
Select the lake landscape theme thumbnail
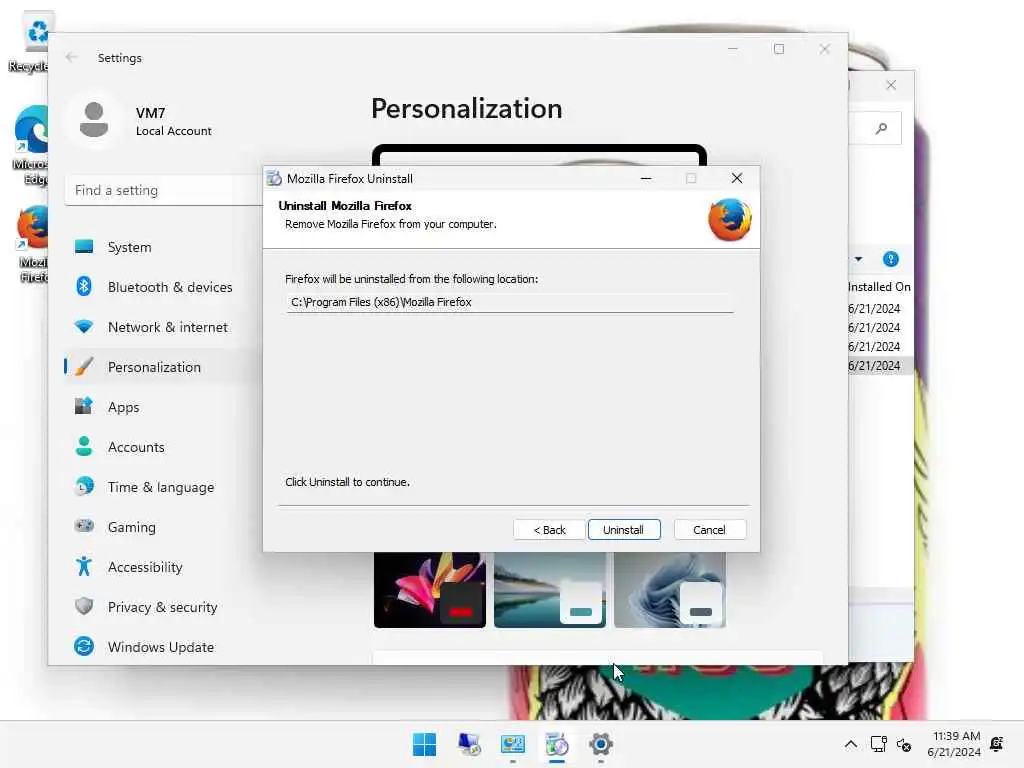(x=550, y=590)
